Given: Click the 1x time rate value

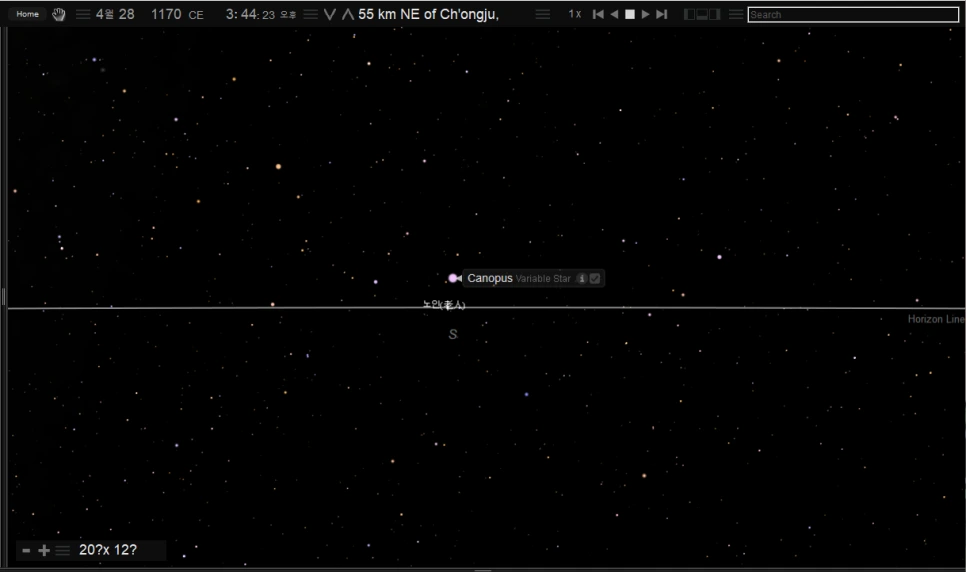Looking at the screenshot, I should pos(575,14).
